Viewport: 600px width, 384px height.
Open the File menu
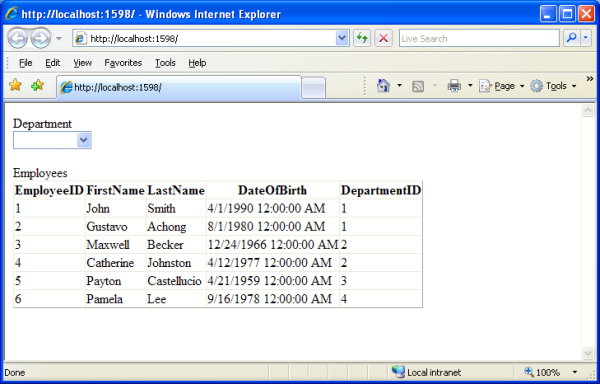pyautogui.click(x=26, y=63)
